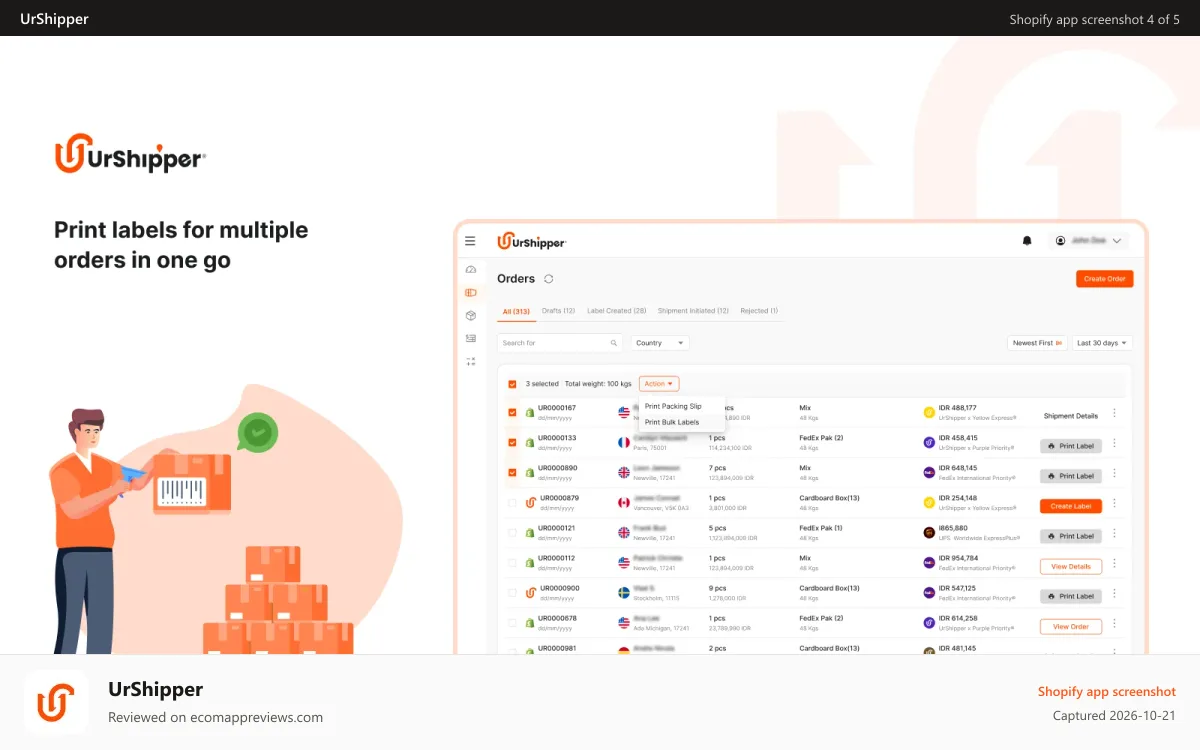Expand the user account dropdown
Image resolution: width=1200 pixels, height=750 pixels.
(x=1089, y=241)
